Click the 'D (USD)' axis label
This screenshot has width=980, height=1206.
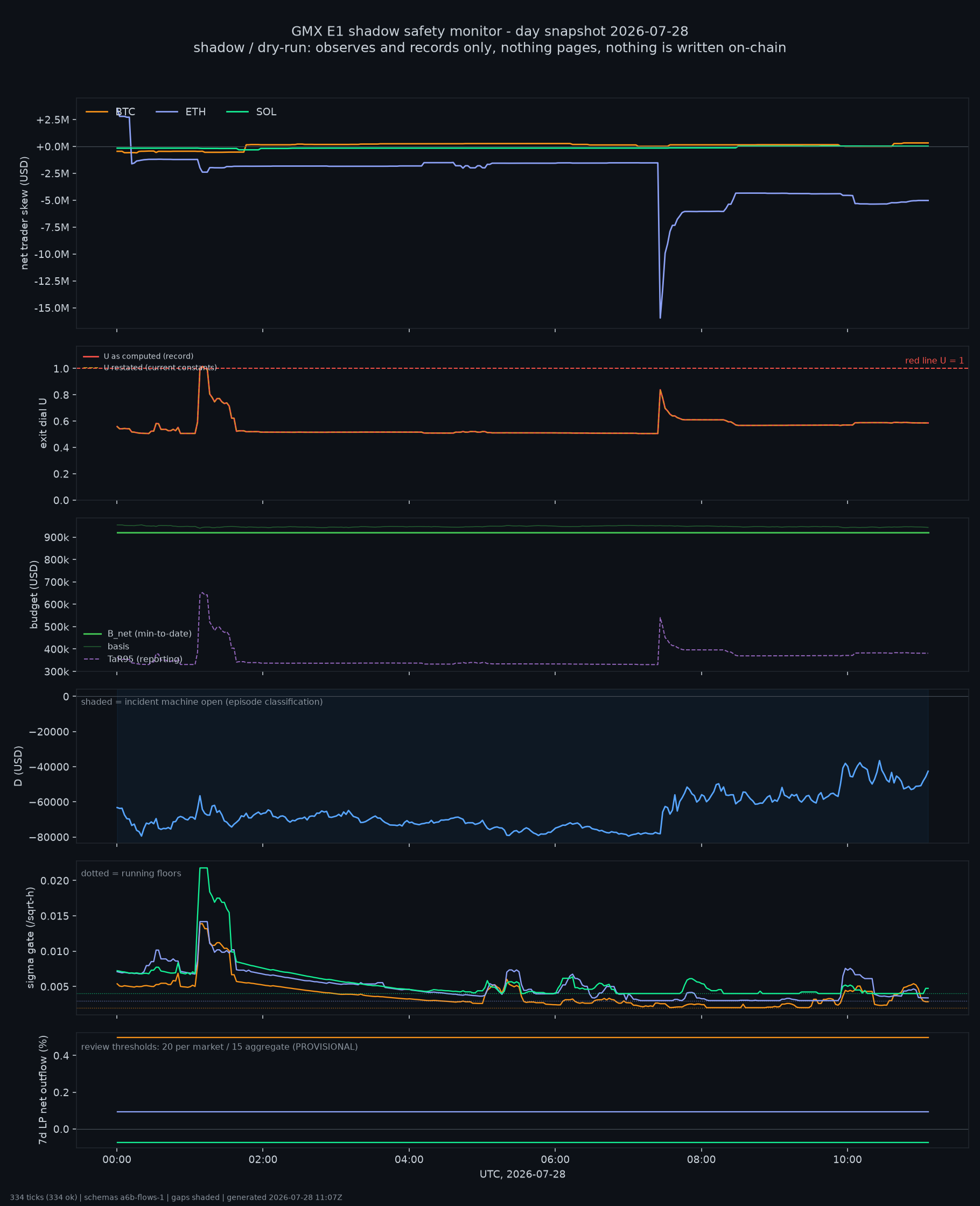(x=19, y=766)
